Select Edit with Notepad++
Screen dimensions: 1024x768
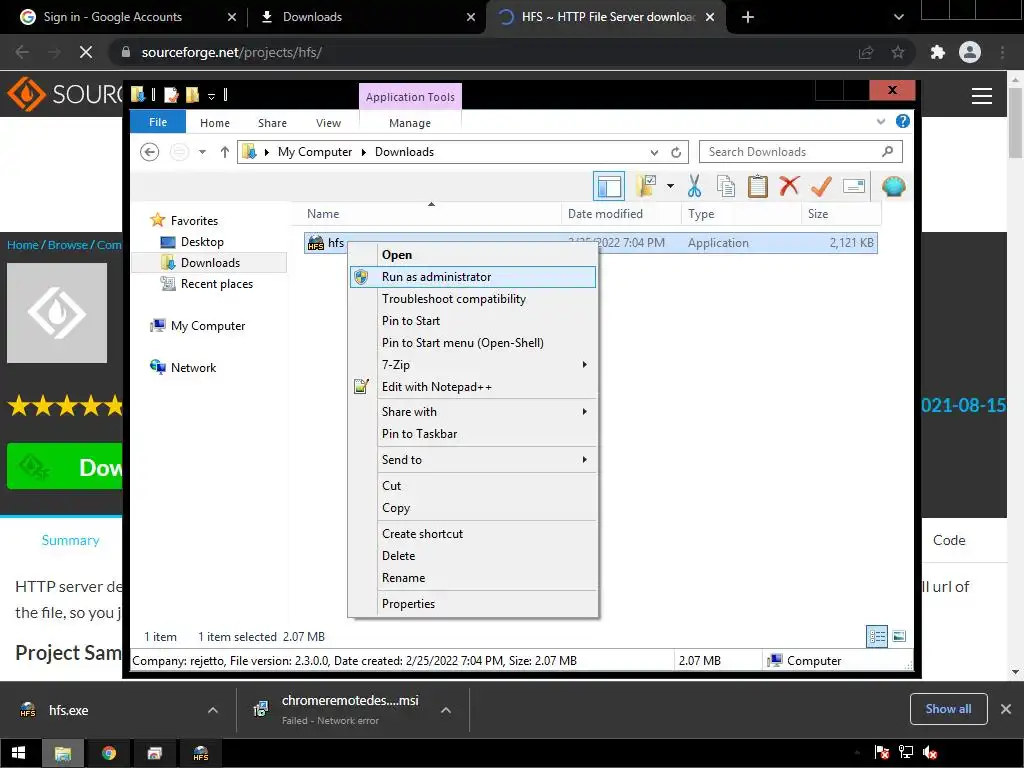(473, 387)
